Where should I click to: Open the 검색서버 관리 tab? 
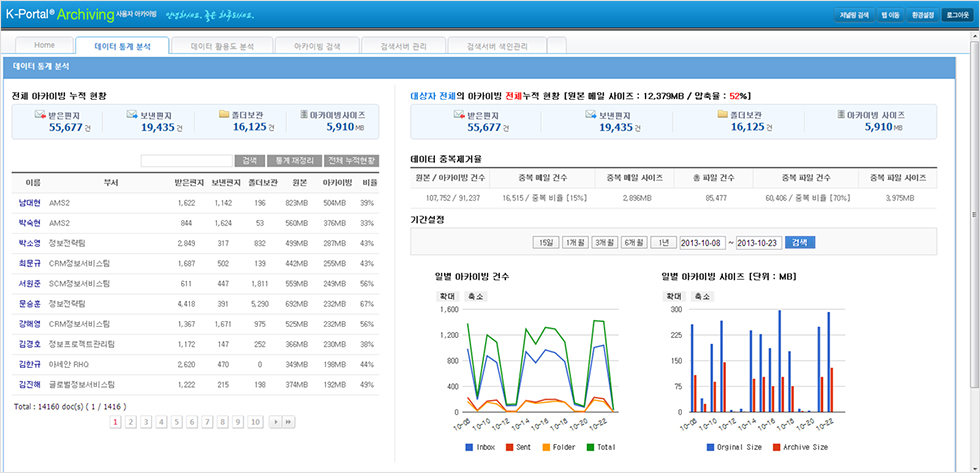click(x=403, y=46)
